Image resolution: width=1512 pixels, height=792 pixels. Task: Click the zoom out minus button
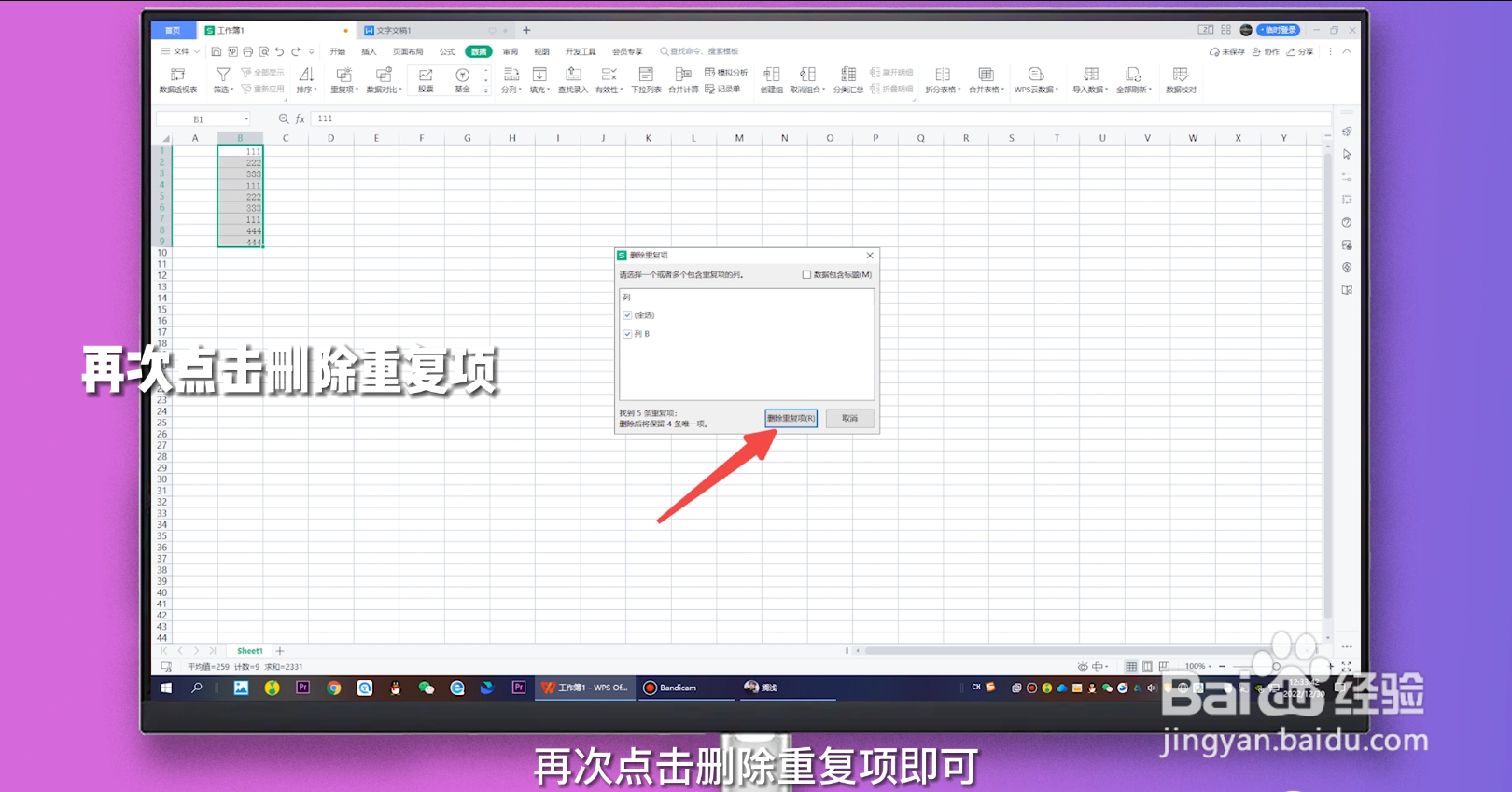(1222, 666)
